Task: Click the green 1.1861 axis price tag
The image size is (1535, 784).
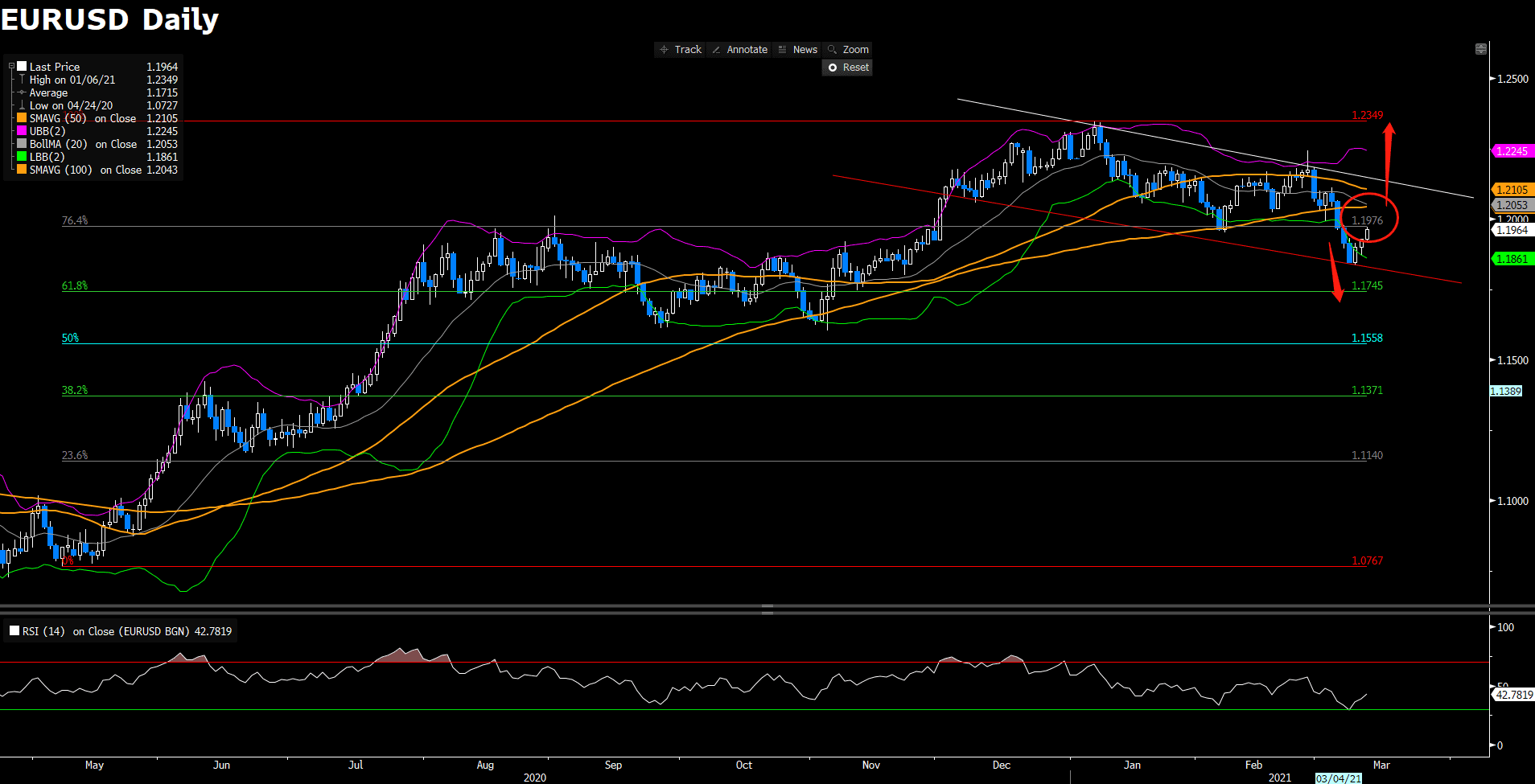Action: [1512, 259]
